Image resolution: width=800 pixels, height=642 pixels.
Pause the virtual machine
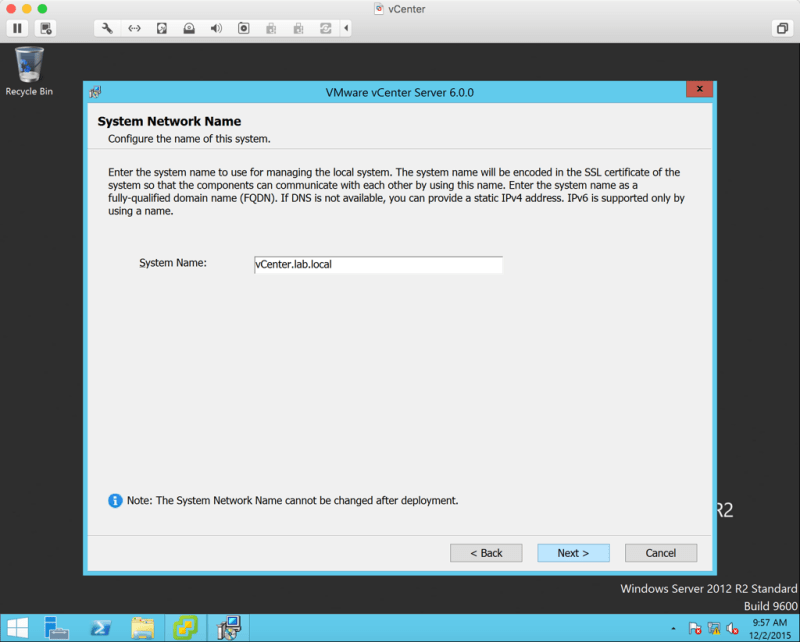(x=18, y=28)
